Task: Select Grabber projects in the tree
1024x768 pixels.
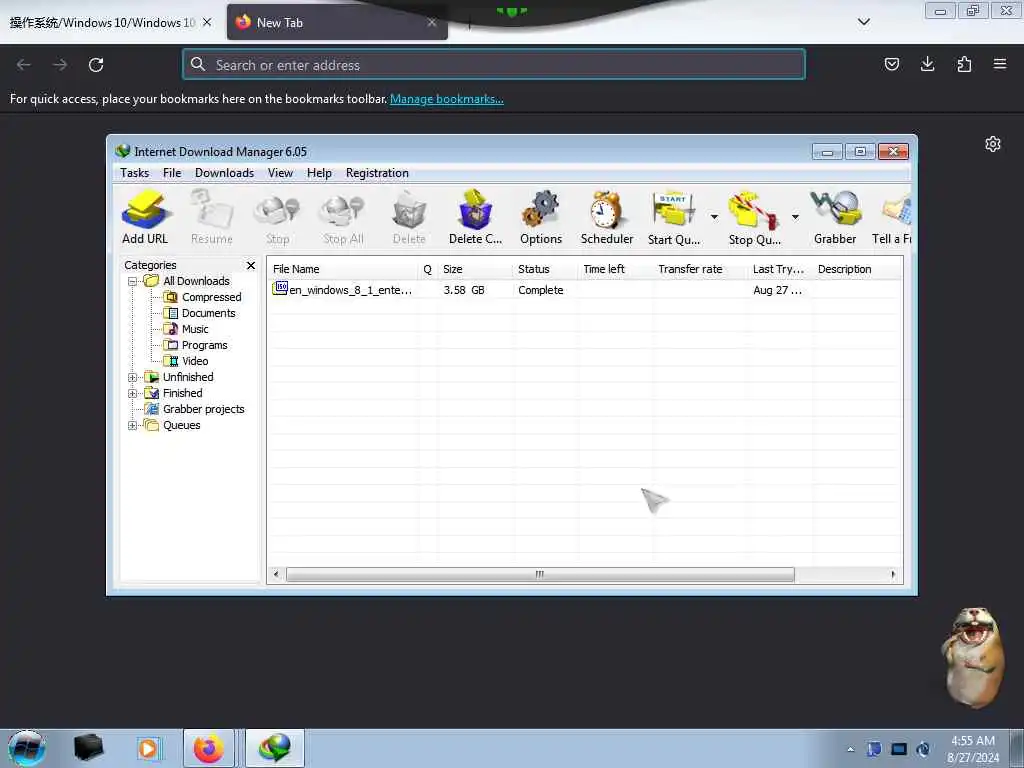Action: (x=203, y=409)
